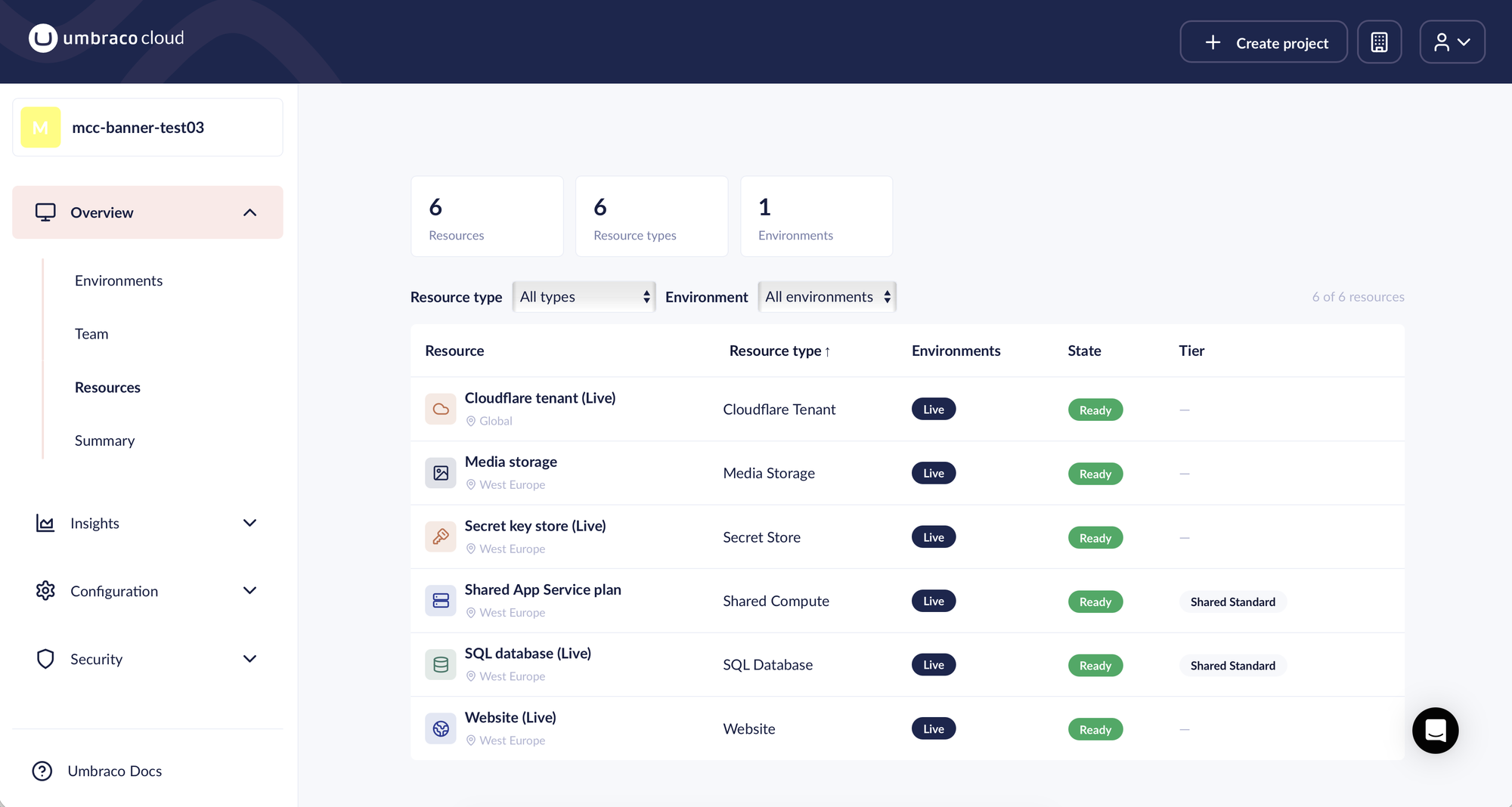Click the Umbraco Cloud logo
Screen dimensions: 1512x807
point(106,38)
